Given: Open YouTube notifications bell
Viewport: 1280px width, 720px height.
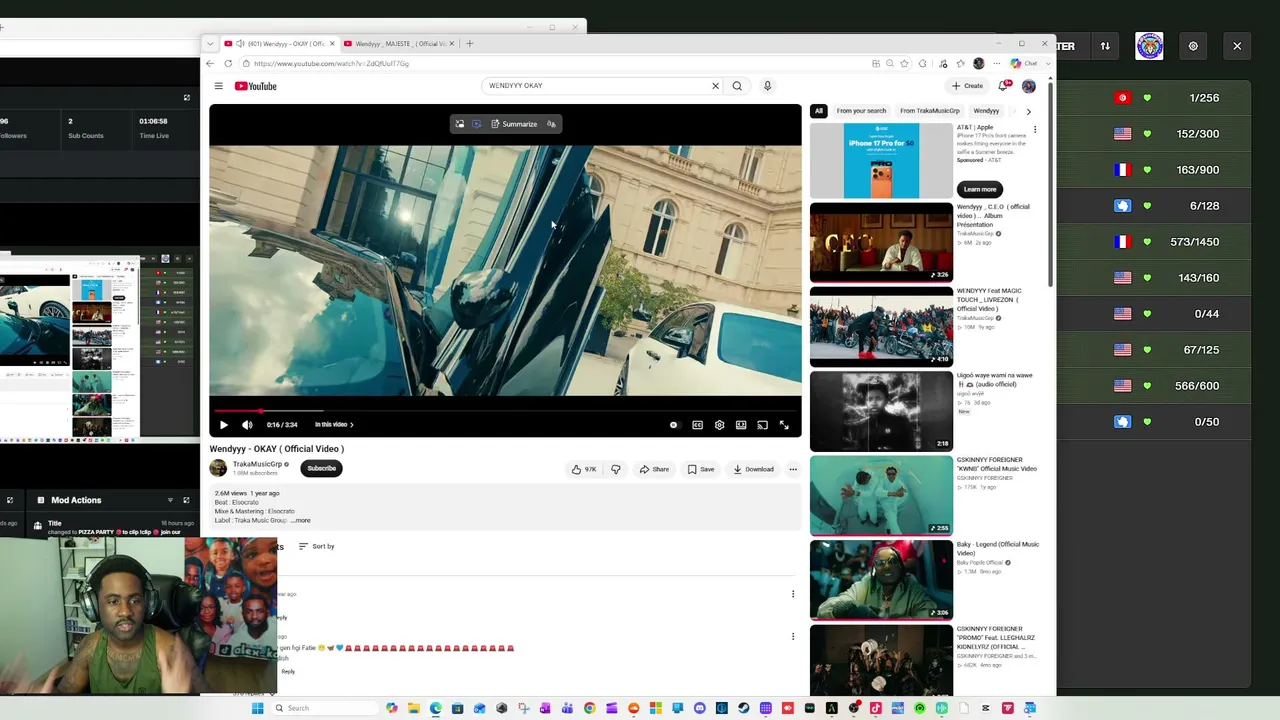Looking at the screenshot, I should point(1003,86).
